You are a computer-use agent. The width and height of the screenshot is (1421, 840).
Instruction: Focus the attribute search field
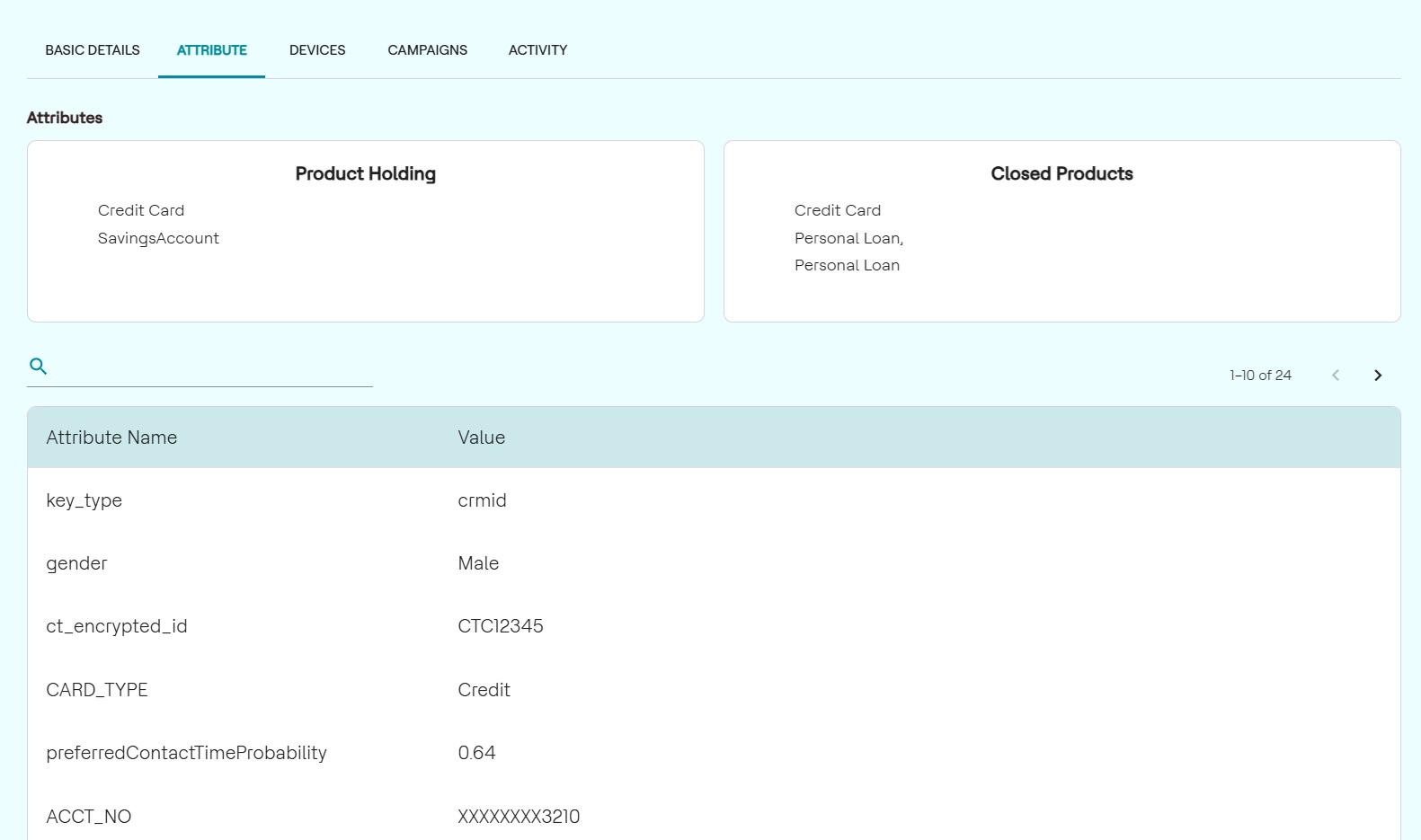pos(211,367)
